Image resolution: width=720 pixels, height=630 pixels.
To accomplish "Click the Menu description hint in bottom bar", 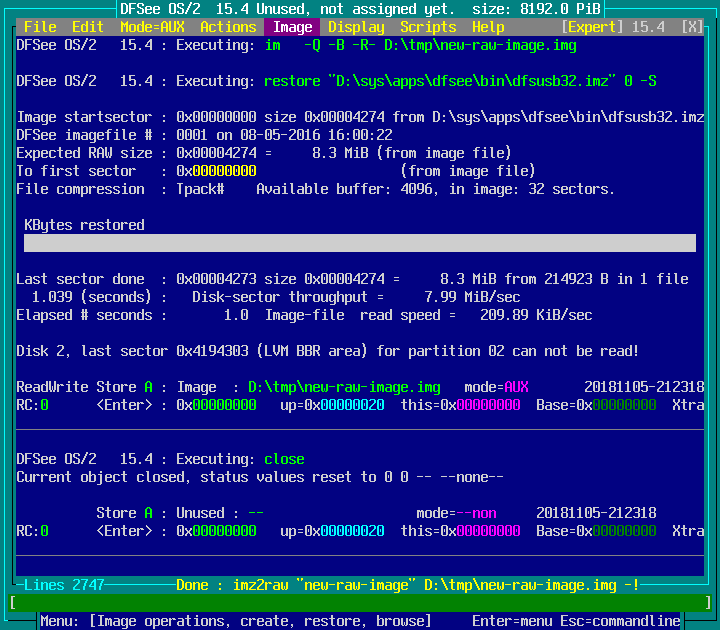I will click(236, 621).
